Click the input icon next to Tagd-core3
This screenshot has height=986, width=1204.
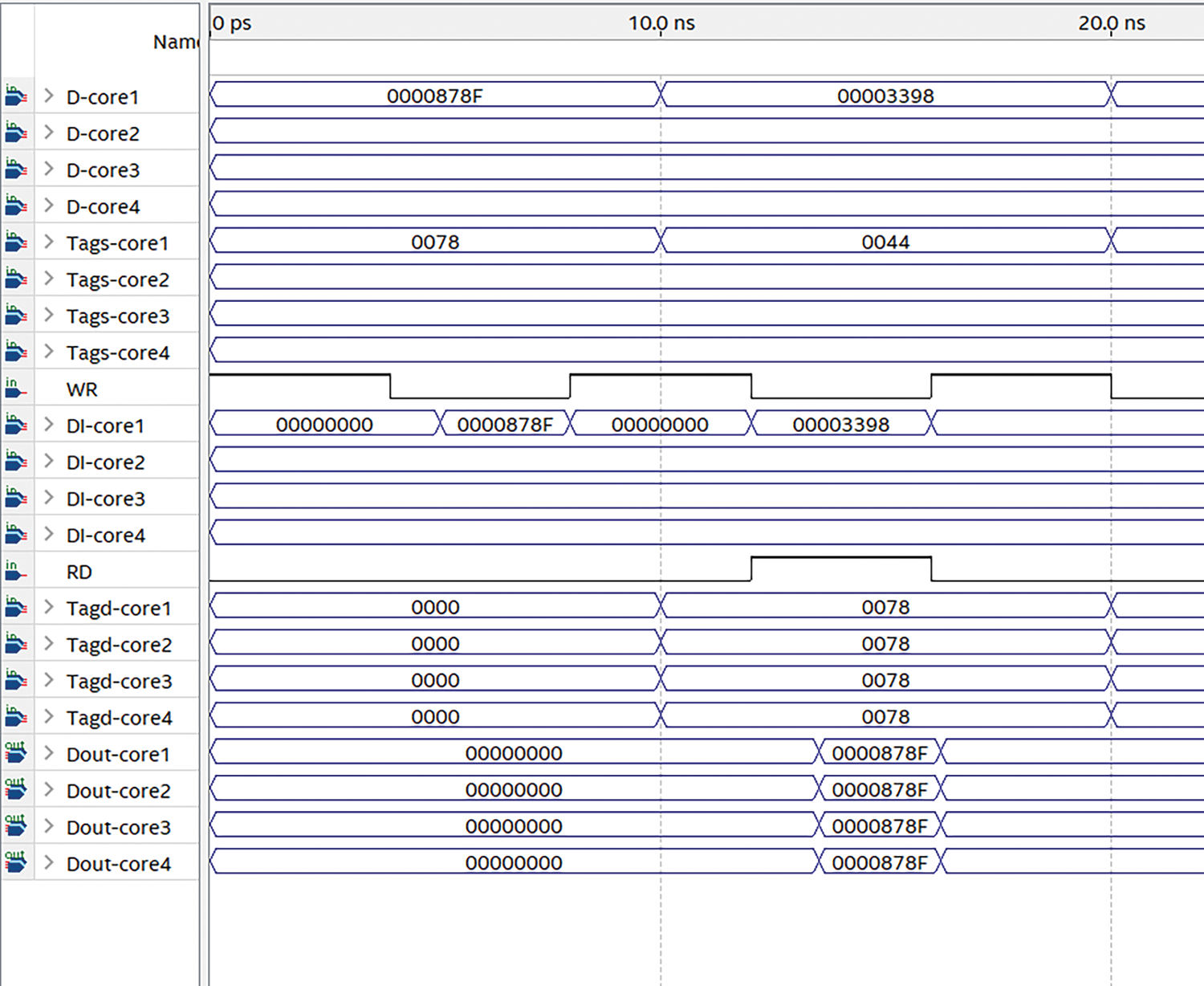tap(16, 681)
